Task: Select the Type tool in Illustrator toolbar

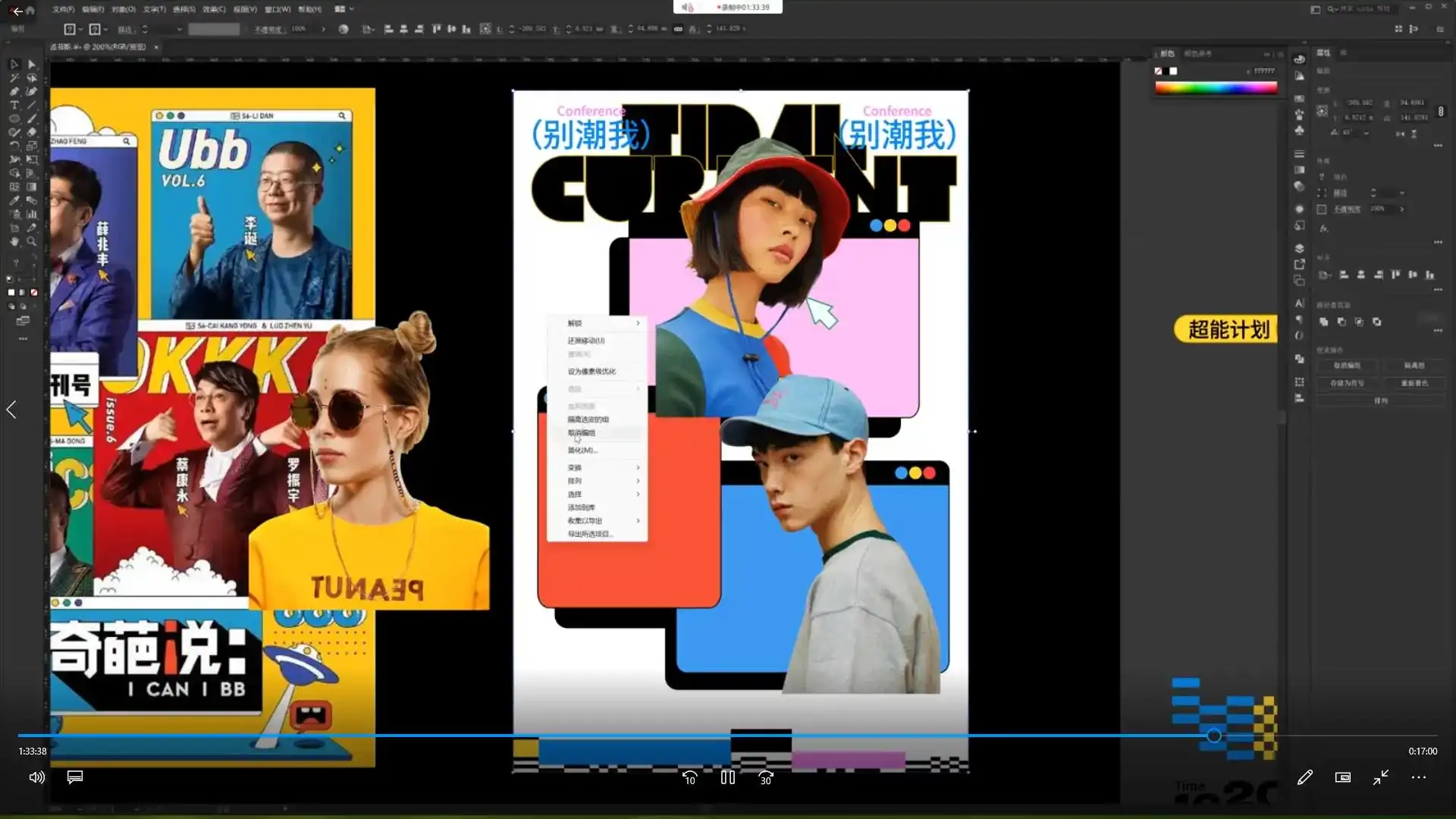Action: pos(14,105)
